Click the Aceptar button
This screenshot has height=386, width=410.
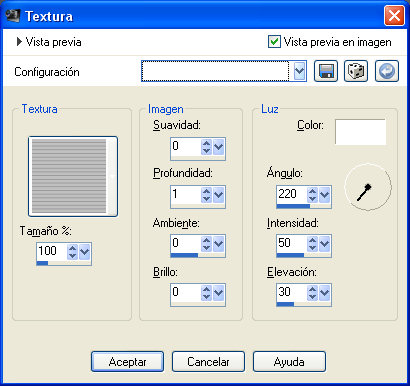tap(128, 362)
